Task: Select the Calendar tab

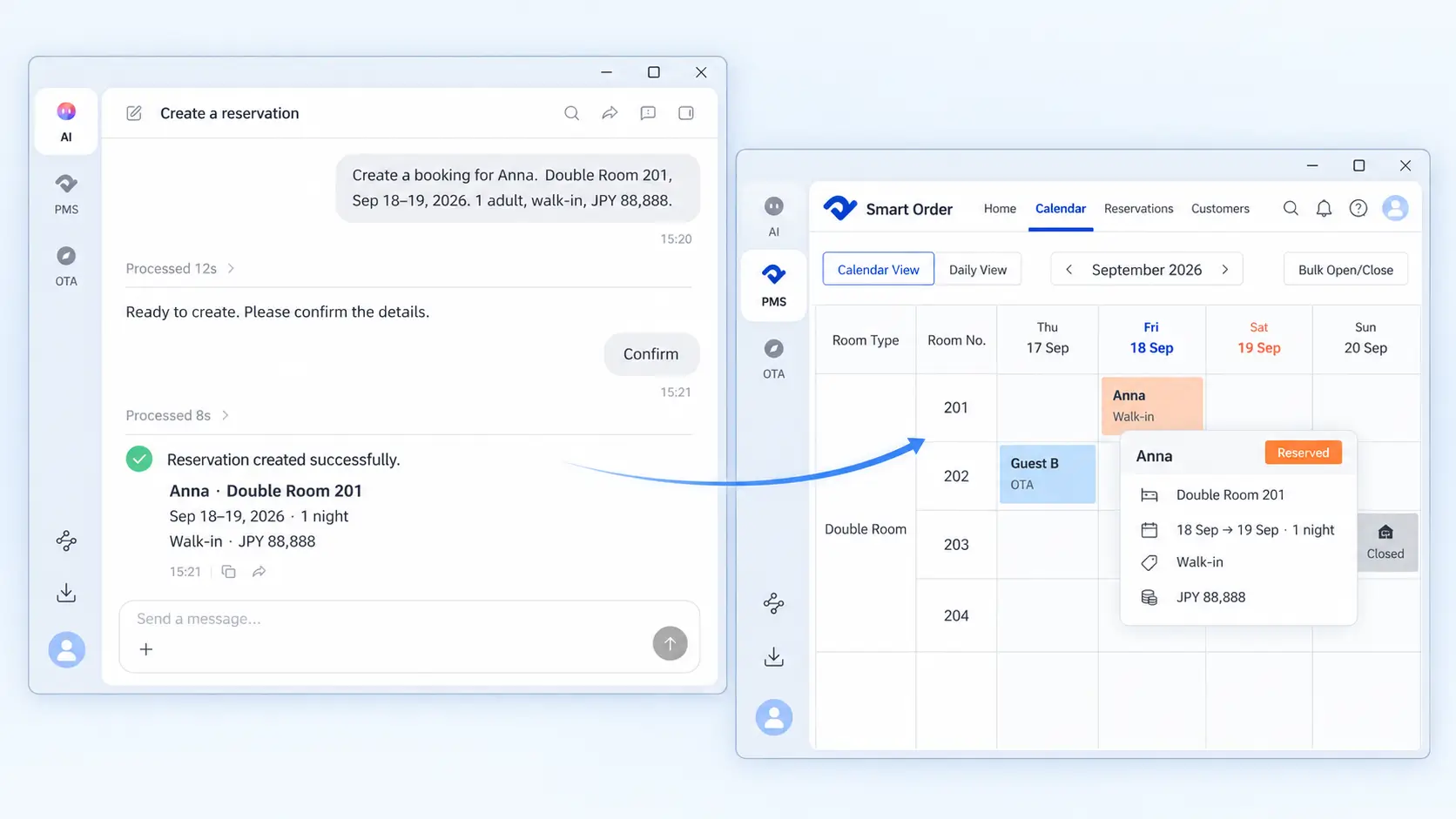Action: point(1060,209)
